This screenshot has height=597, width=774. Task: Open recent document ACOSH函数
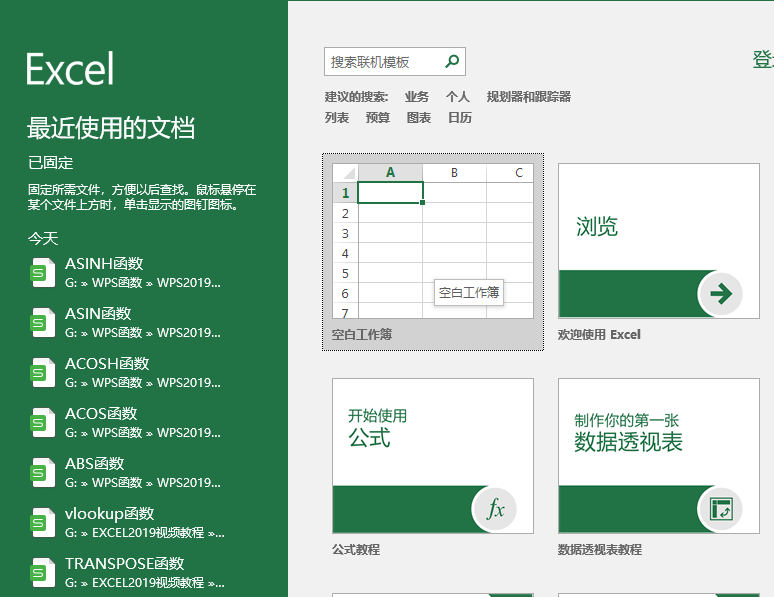(143, 372)
